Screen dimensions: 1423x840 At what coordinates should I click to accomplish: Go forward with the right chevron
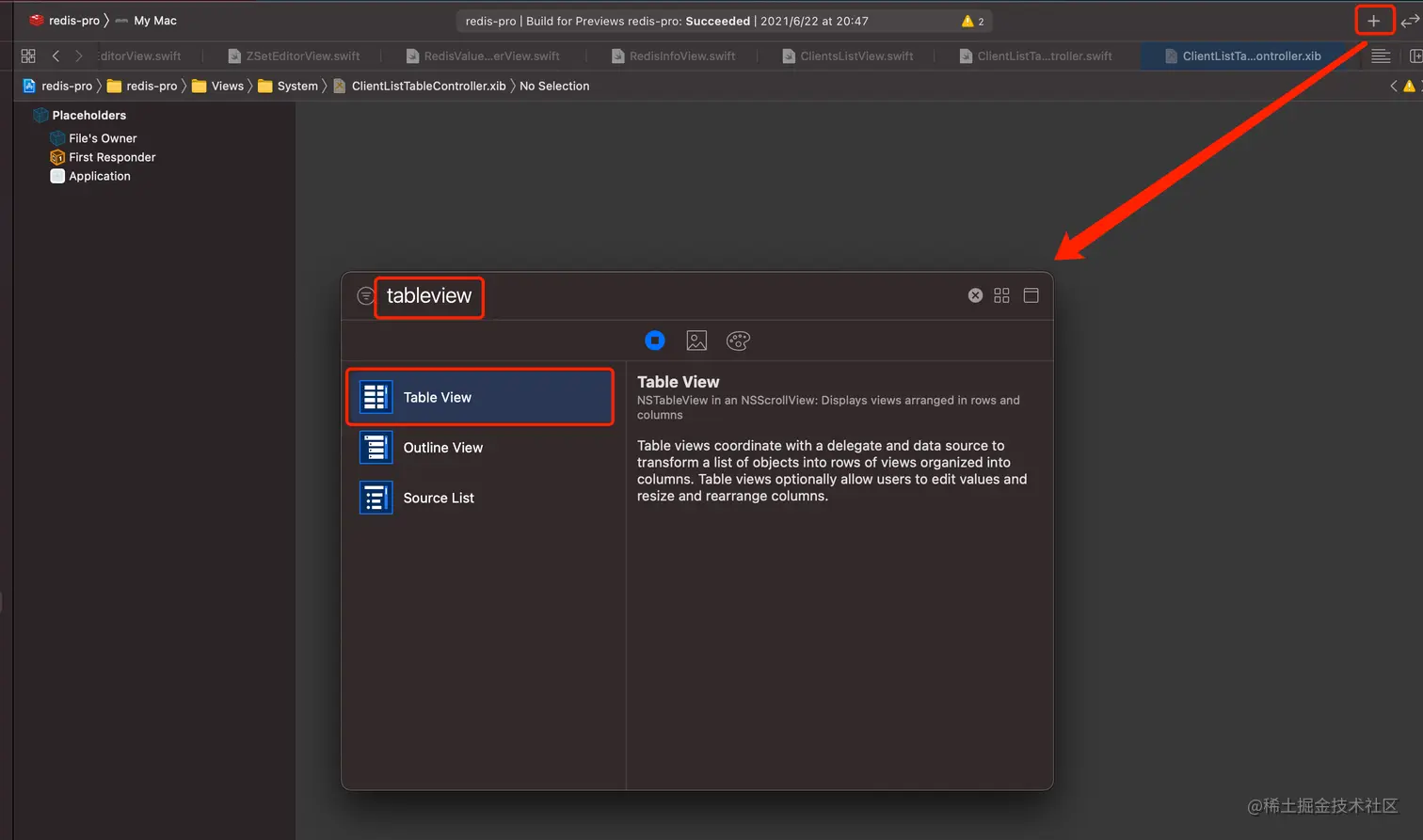click(x=79, y=56)
